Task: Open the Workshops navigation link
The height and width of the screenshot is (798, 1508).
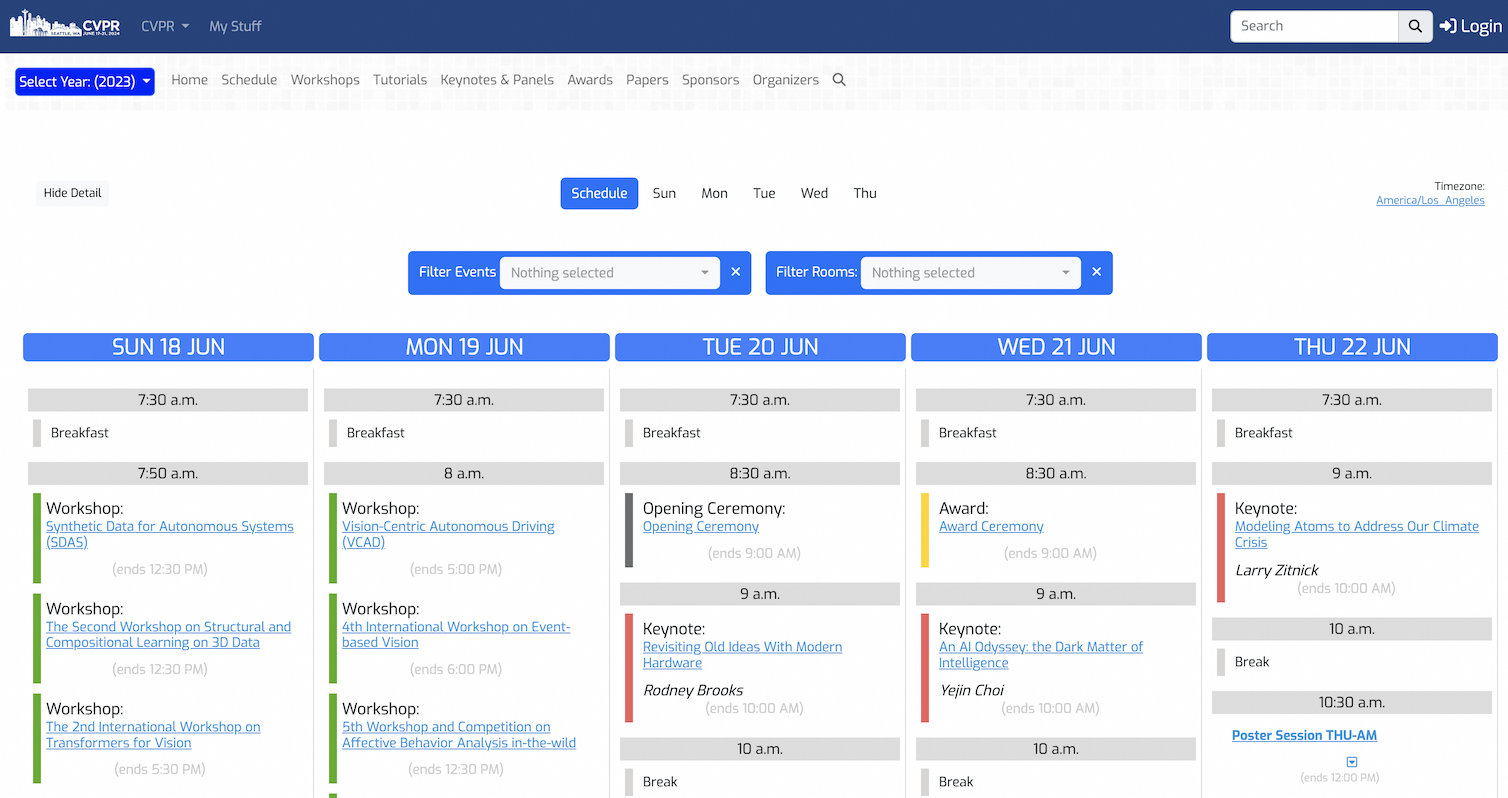Action: [x=325, y=80]
